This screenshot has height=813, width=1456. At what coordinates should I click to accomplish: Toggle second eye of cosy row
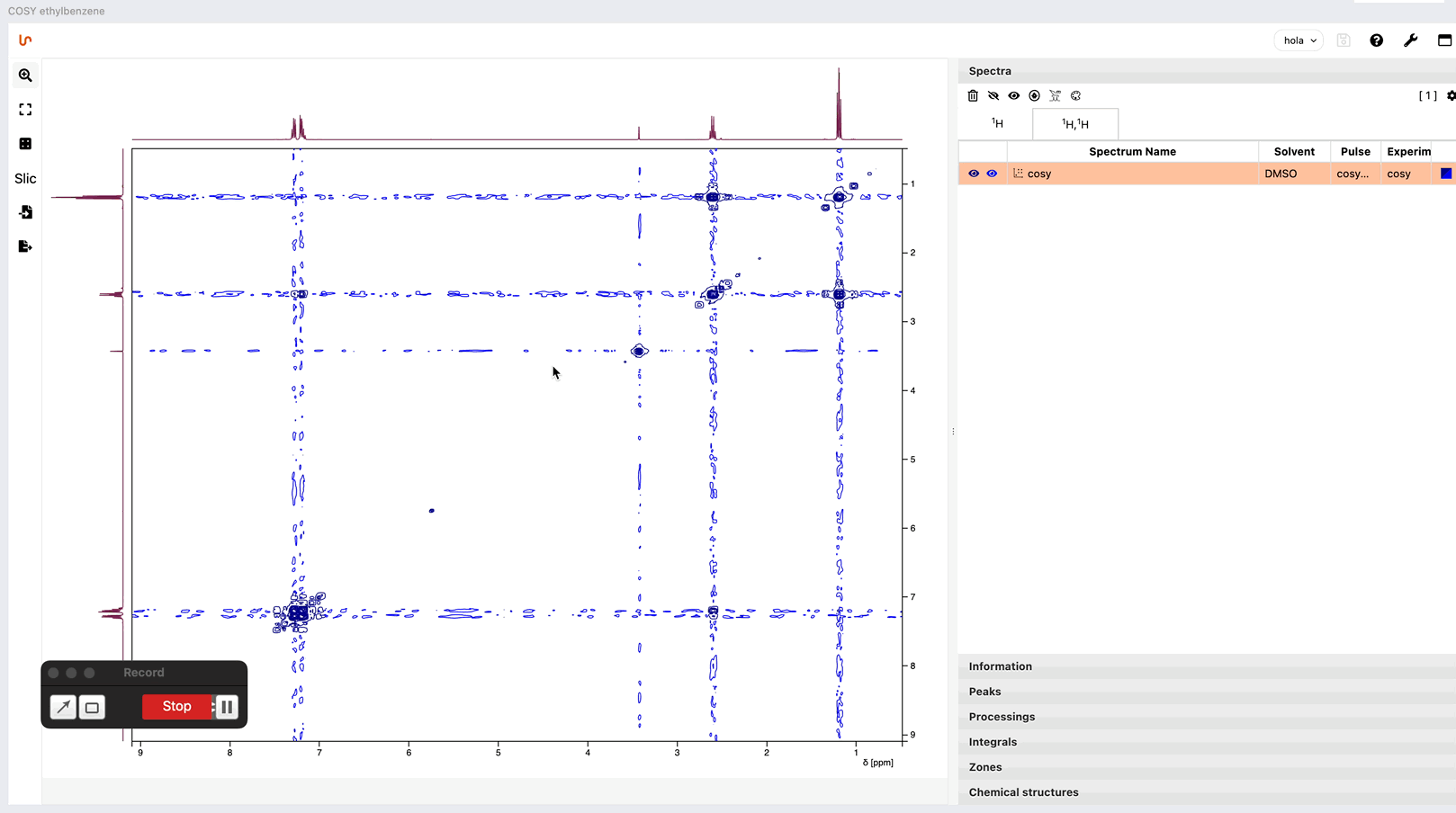[x=992, y=174]
